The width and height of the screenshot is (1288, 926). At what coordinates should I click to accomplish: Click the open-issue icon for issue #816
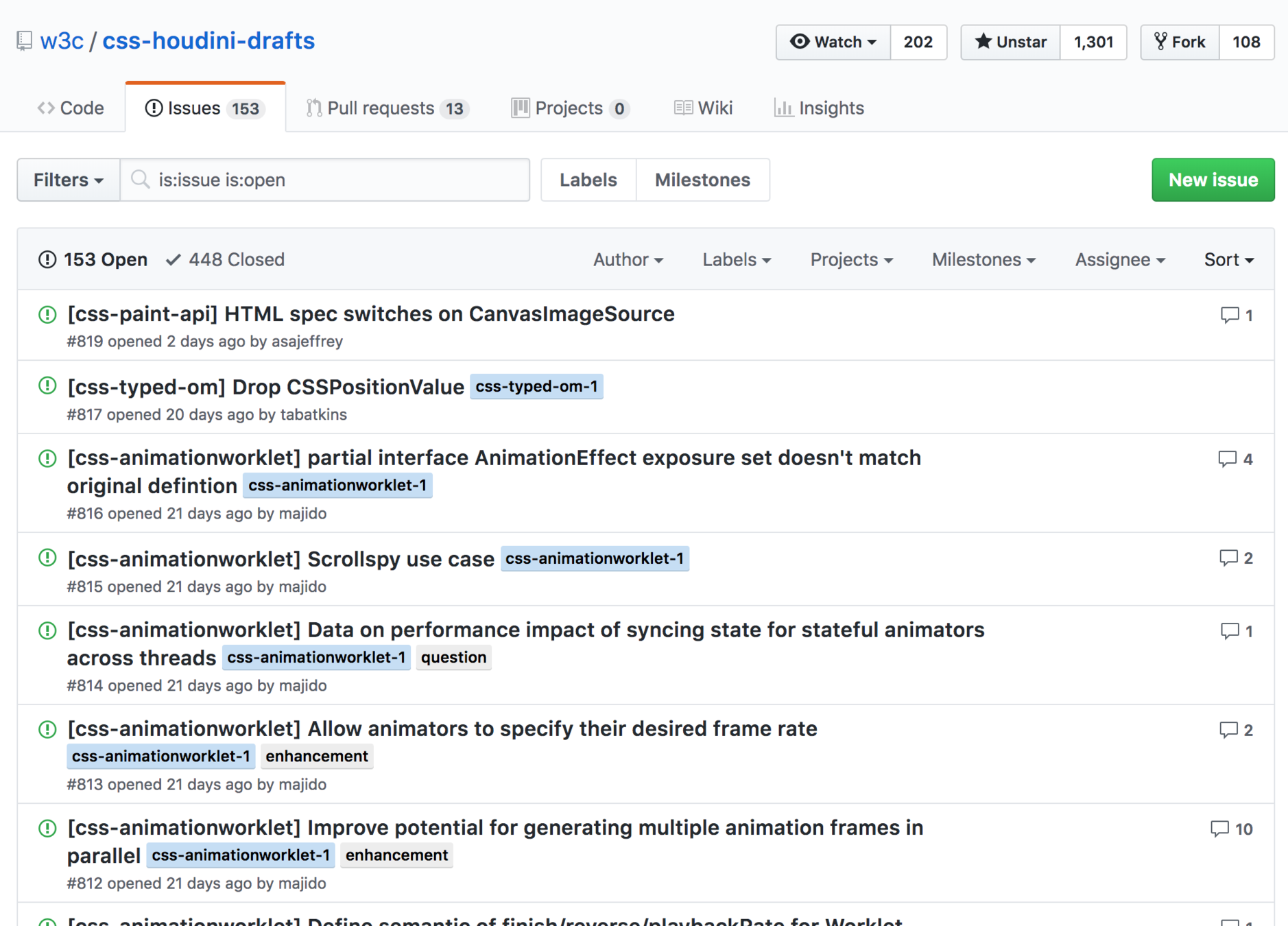point(47,458)
